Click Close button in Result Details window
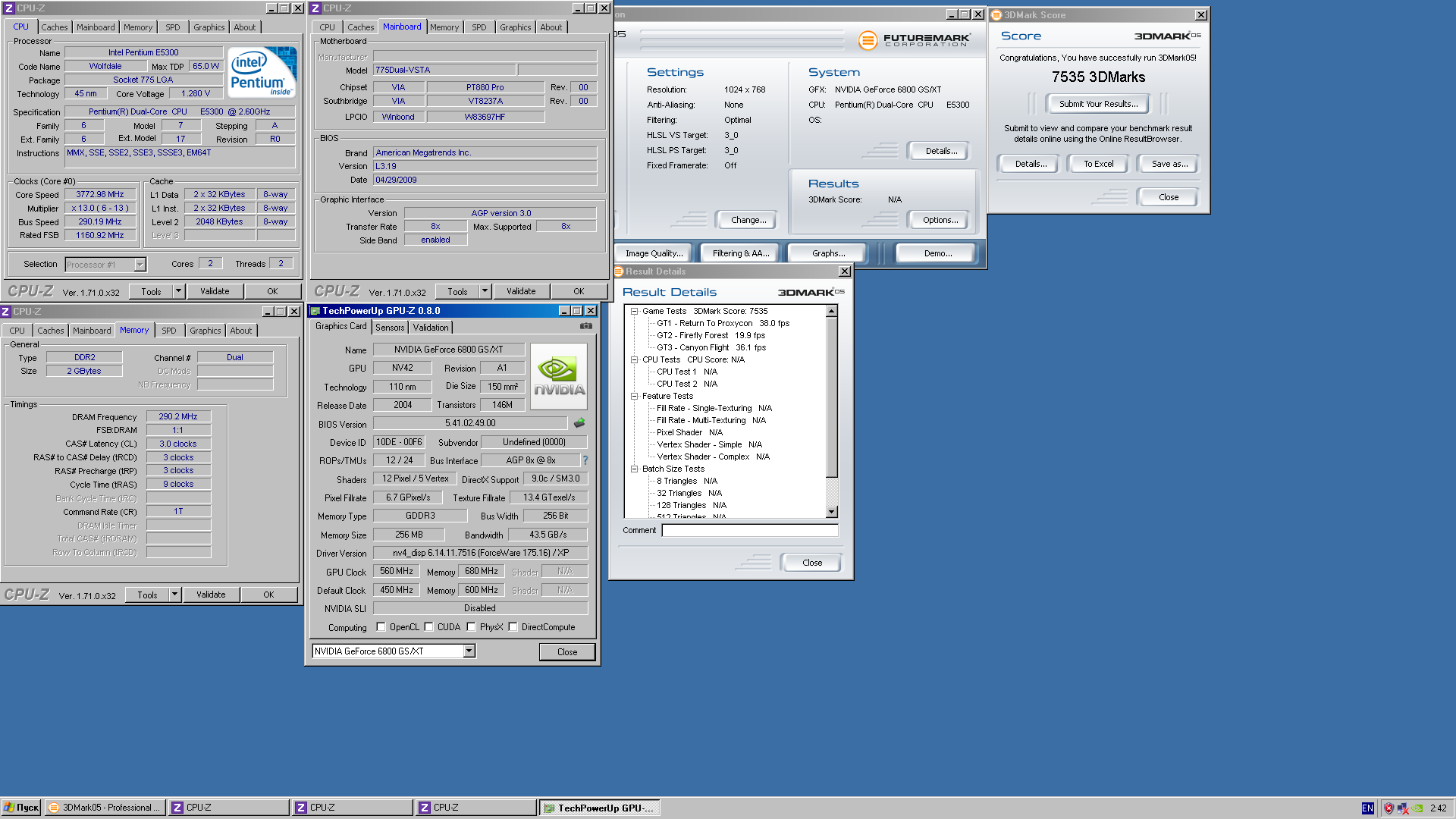The image size is (1456, 819). [x=811, y=563]
